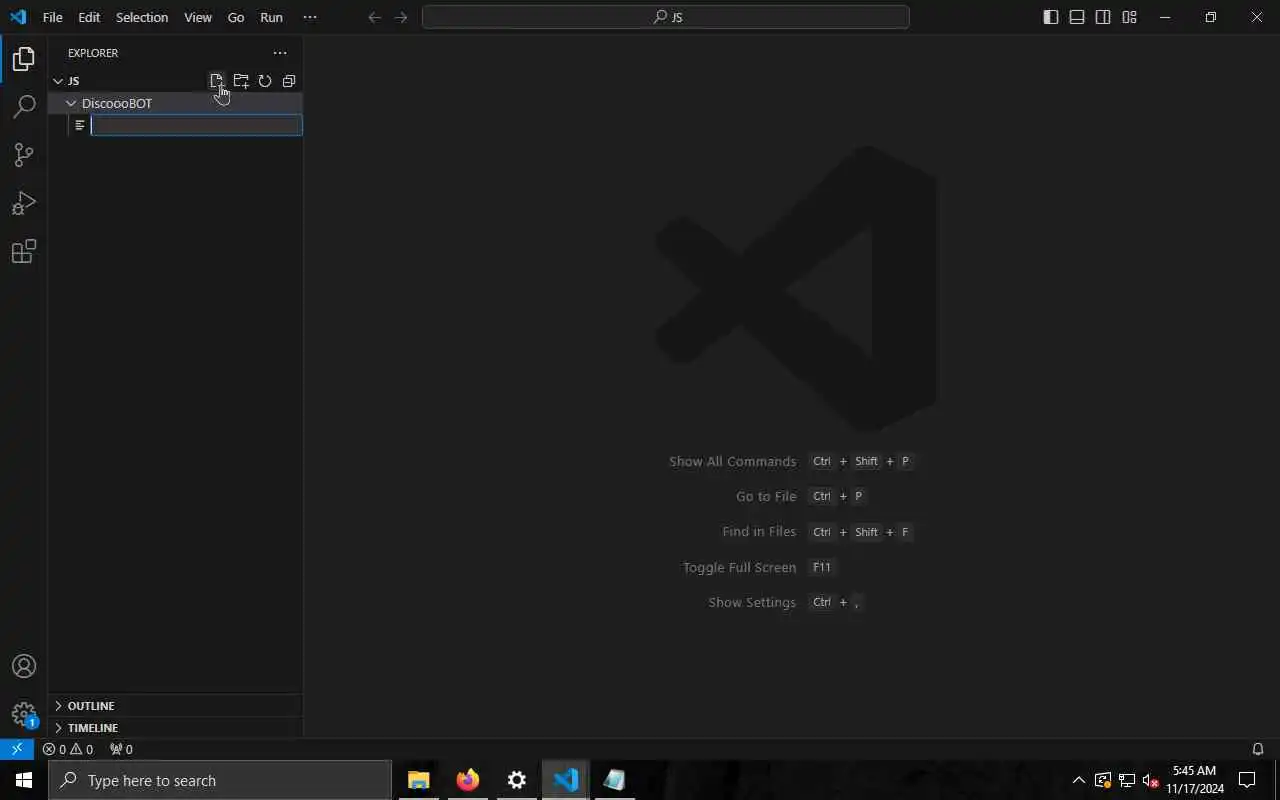Expand the TIMELINE section
The width and height of the screenshot is (1280, 800).
click(x=175, y=728)
